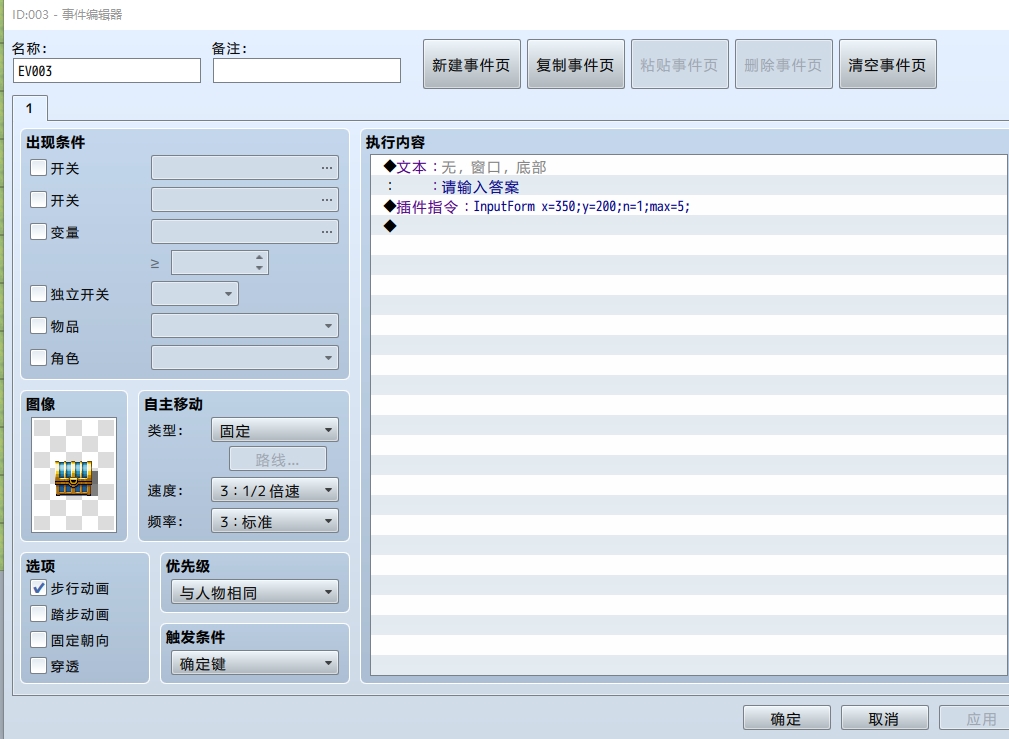Open the 频率 dropdown showing 标准
This screenshot has width=1009, height=739.
(275, 521)
